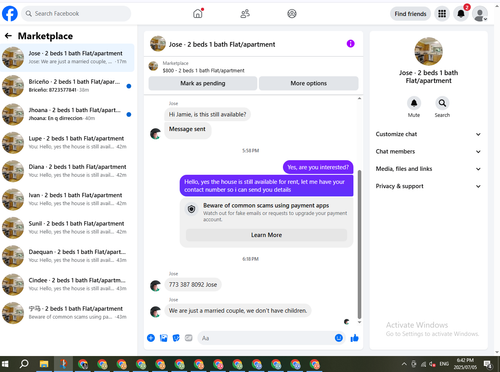Screen dimensions: 500x372
Task: Click the listing thumbnail in chat header
Action: (x=158, y=44)
